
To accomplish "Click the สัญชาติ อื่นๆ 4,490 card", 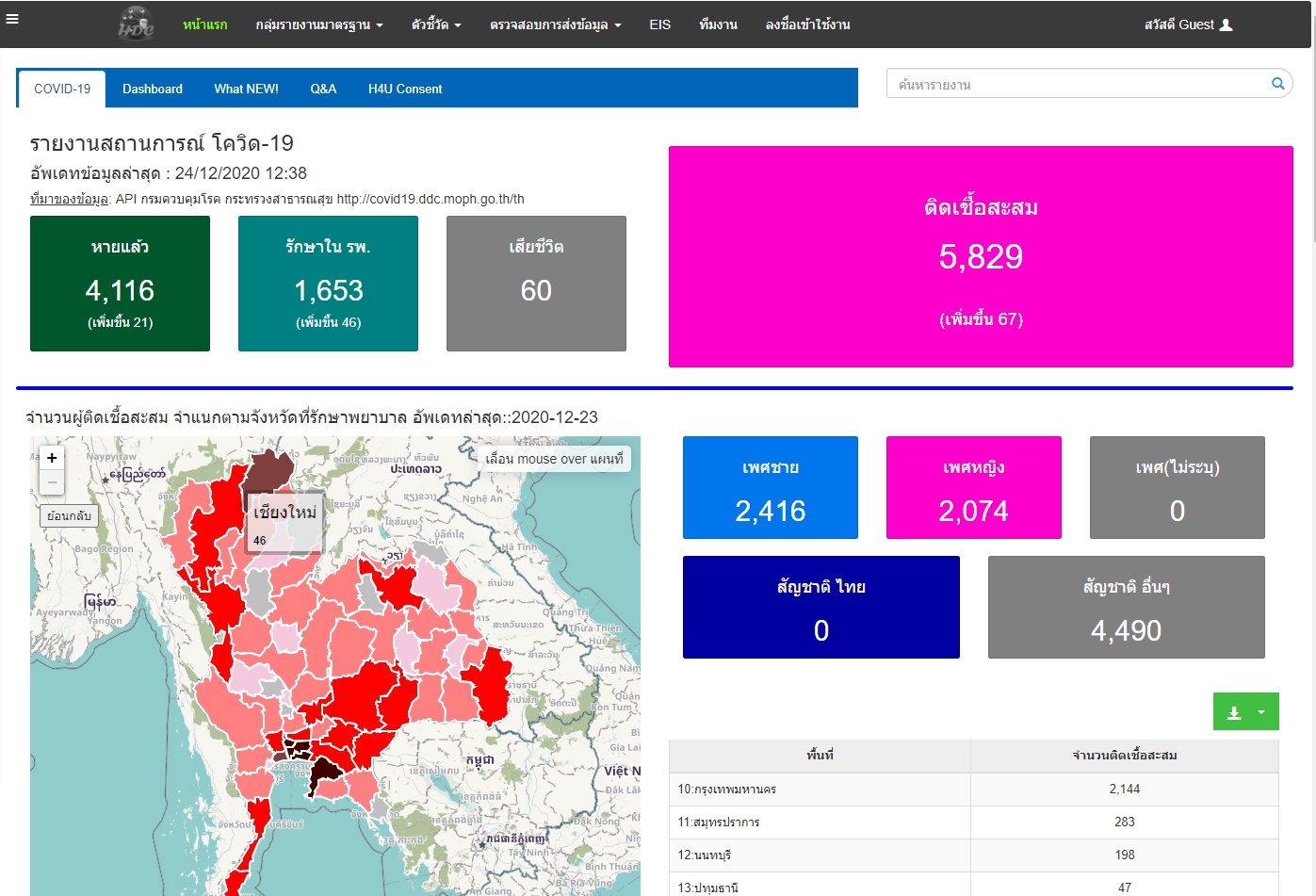I will click(1127, 607).
